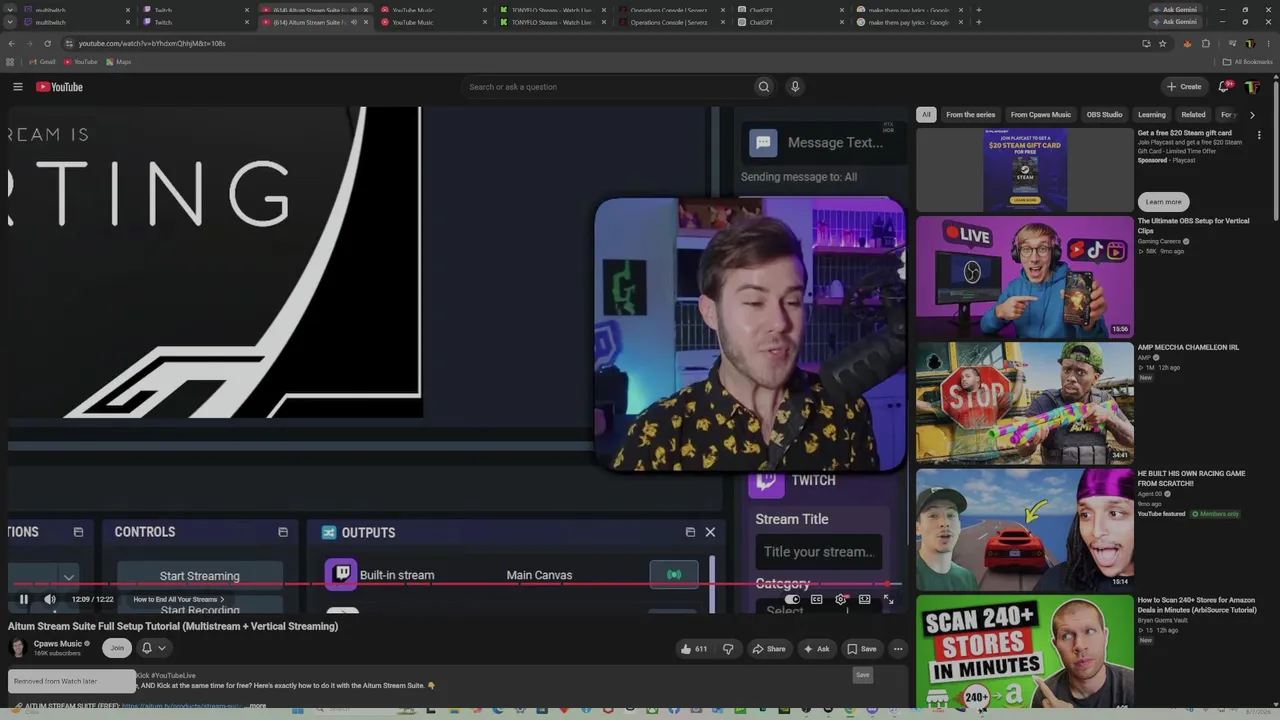The height and width of the screenshot is (720, 1280).
Task: Bookmark this page with the star icon
Action: point(1162,43)
